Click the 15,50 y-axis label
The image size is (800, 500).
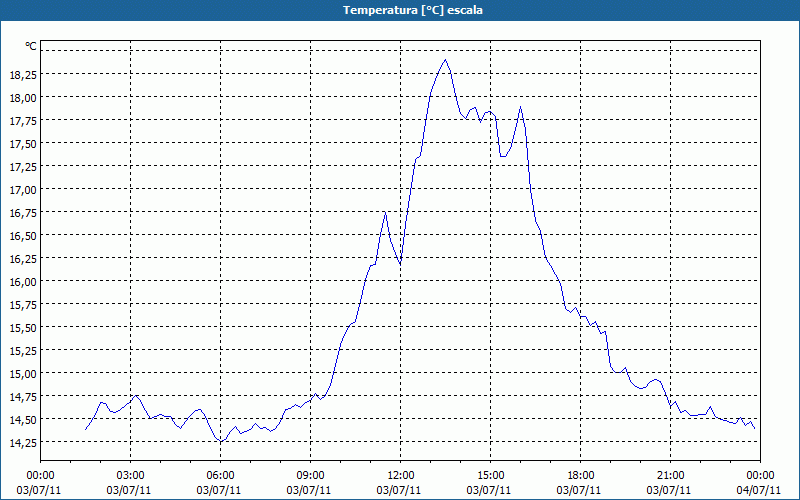[x=23, y=327]
